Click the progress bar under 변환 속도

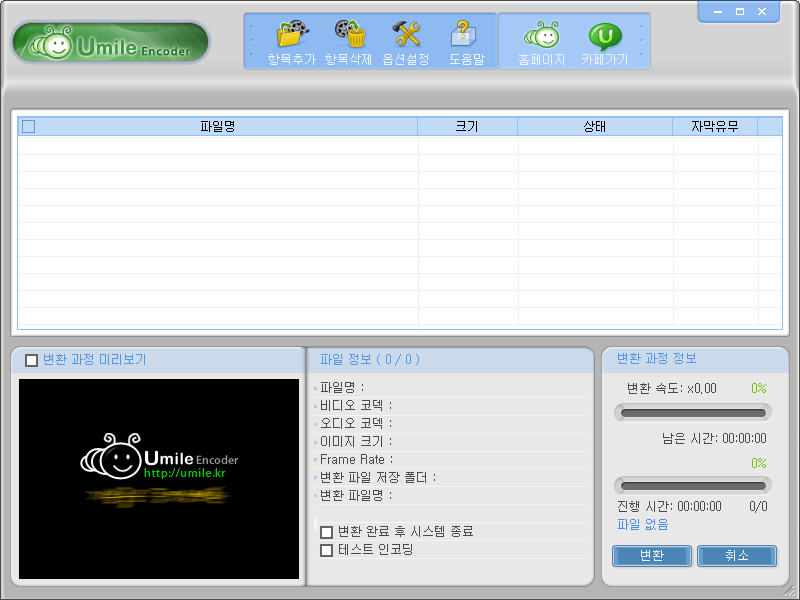pos(693,413)
